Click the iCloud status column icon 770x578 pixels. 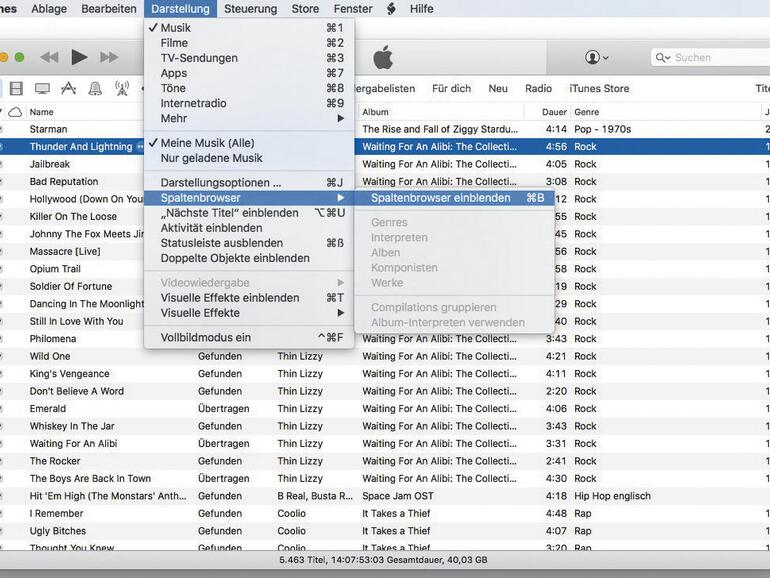pos(15,112)
